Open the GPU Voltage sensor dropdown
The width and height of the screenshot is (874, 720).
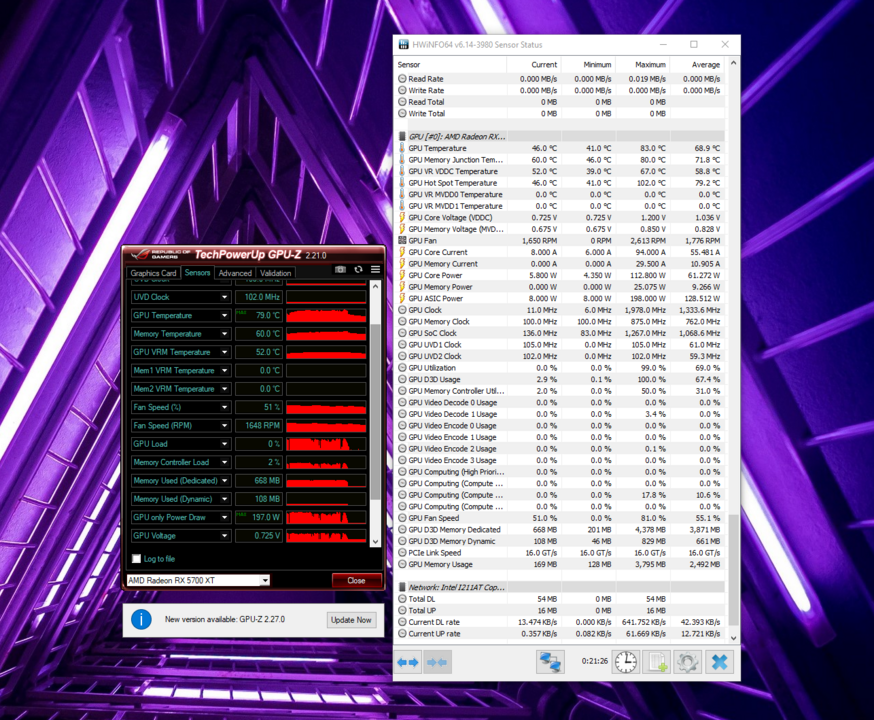(x=224, y=536)
